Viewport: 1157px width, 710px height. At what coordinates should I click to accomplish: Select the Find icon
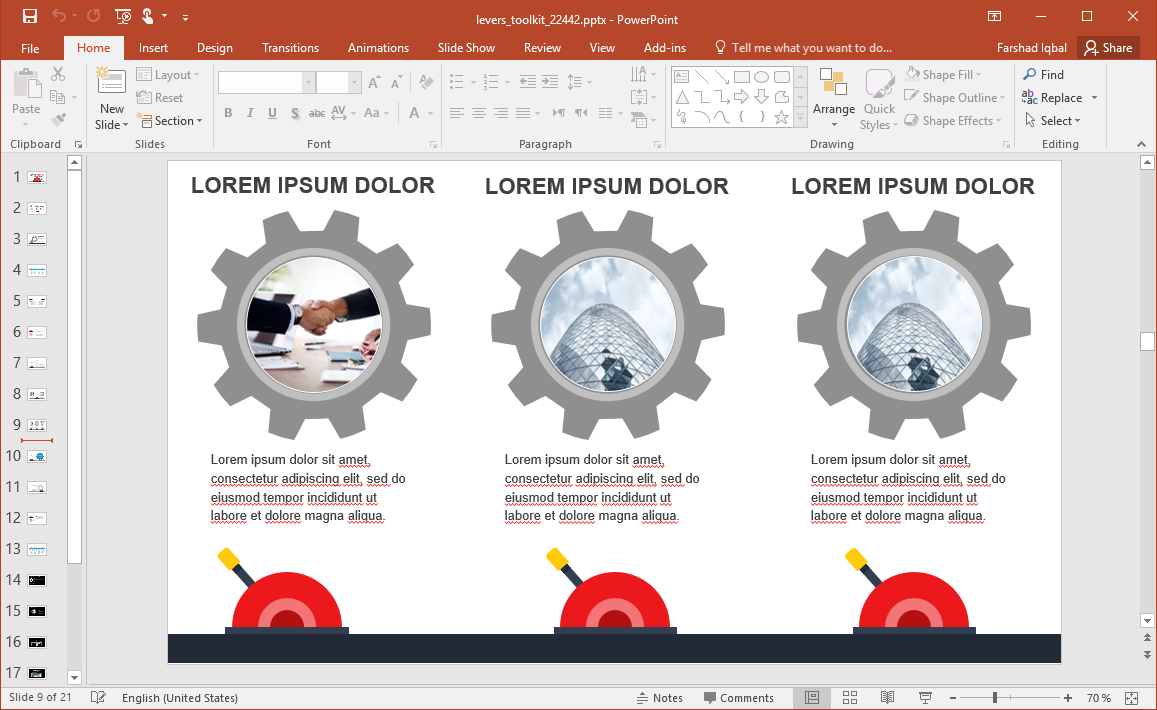pyautogui.click(x=1043, y=74)
